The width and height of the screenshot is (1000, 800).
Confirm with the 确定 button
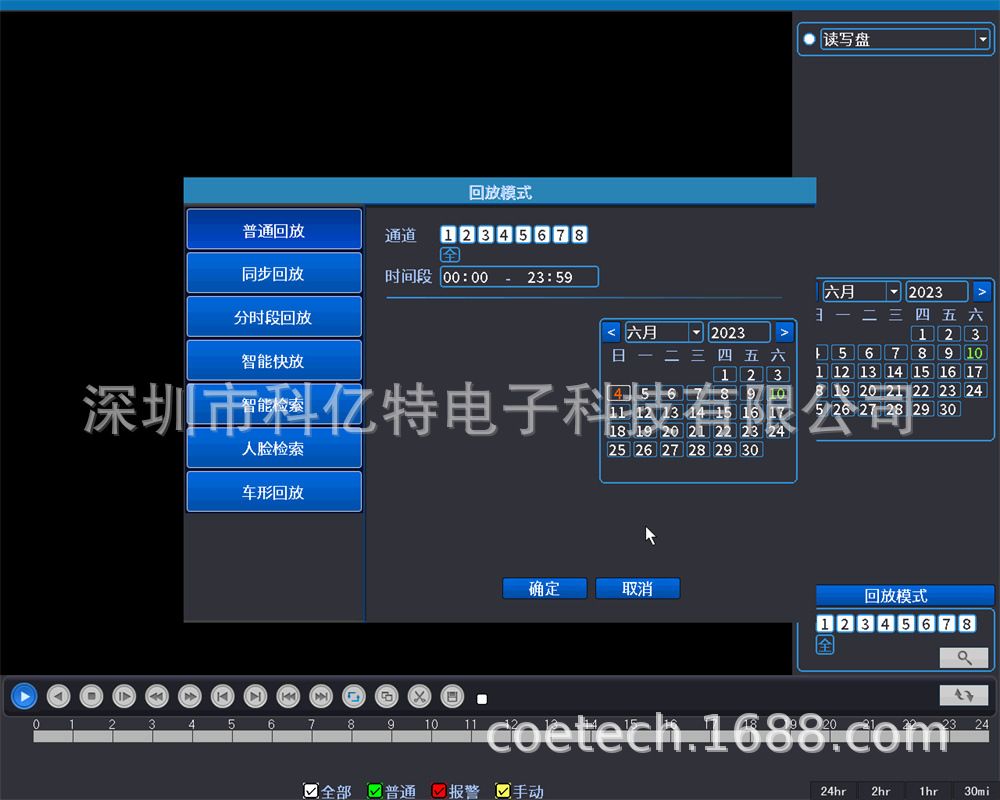[545, 588]
